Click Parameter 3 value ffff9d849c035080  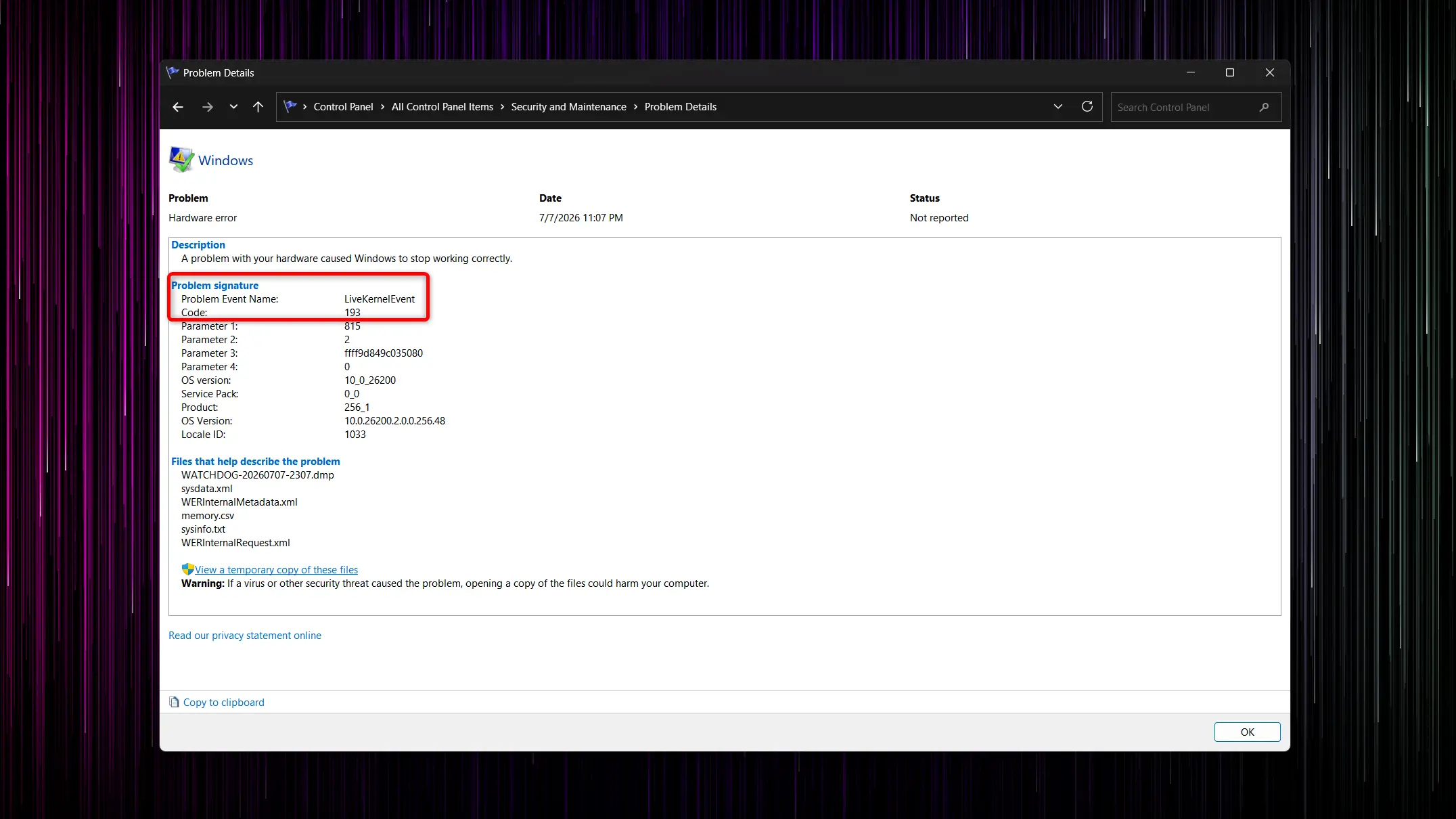pos(384,353)
